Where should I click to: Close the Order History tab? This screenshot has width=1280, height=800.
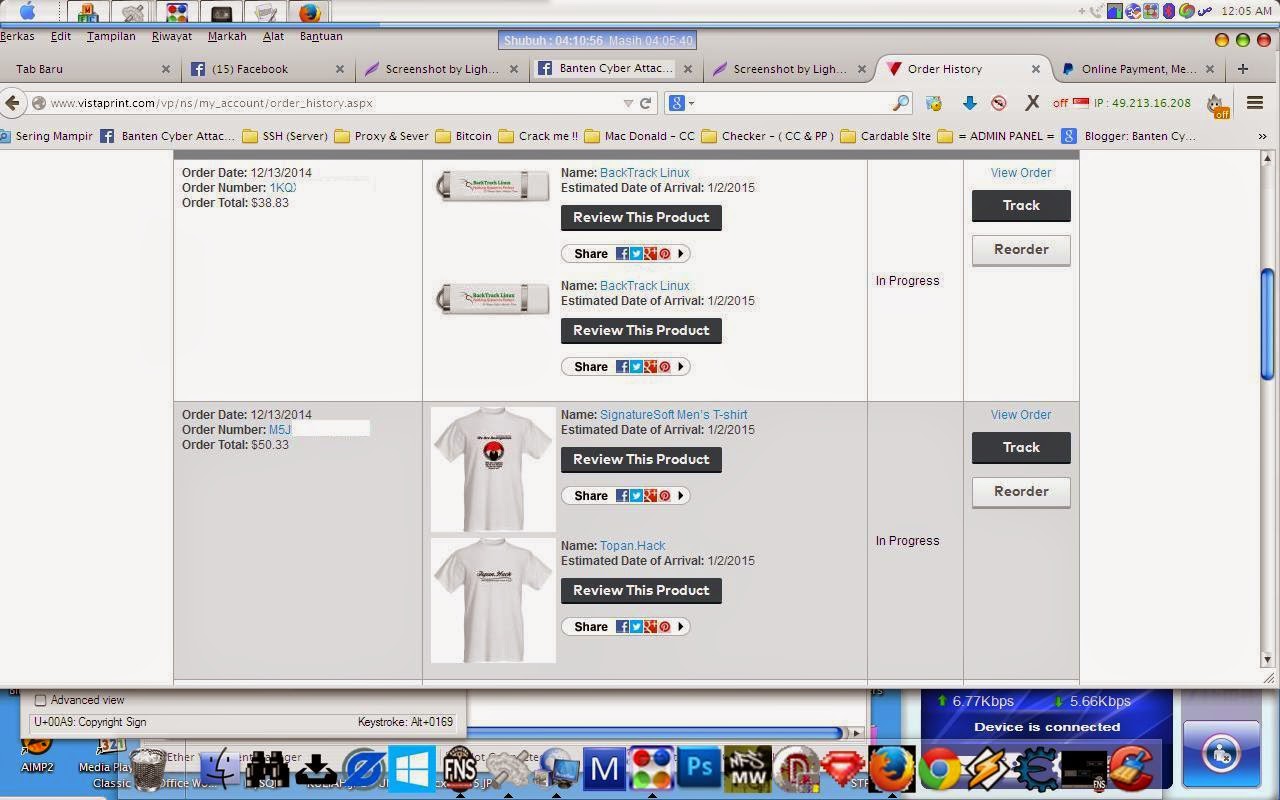(1035, 69)
